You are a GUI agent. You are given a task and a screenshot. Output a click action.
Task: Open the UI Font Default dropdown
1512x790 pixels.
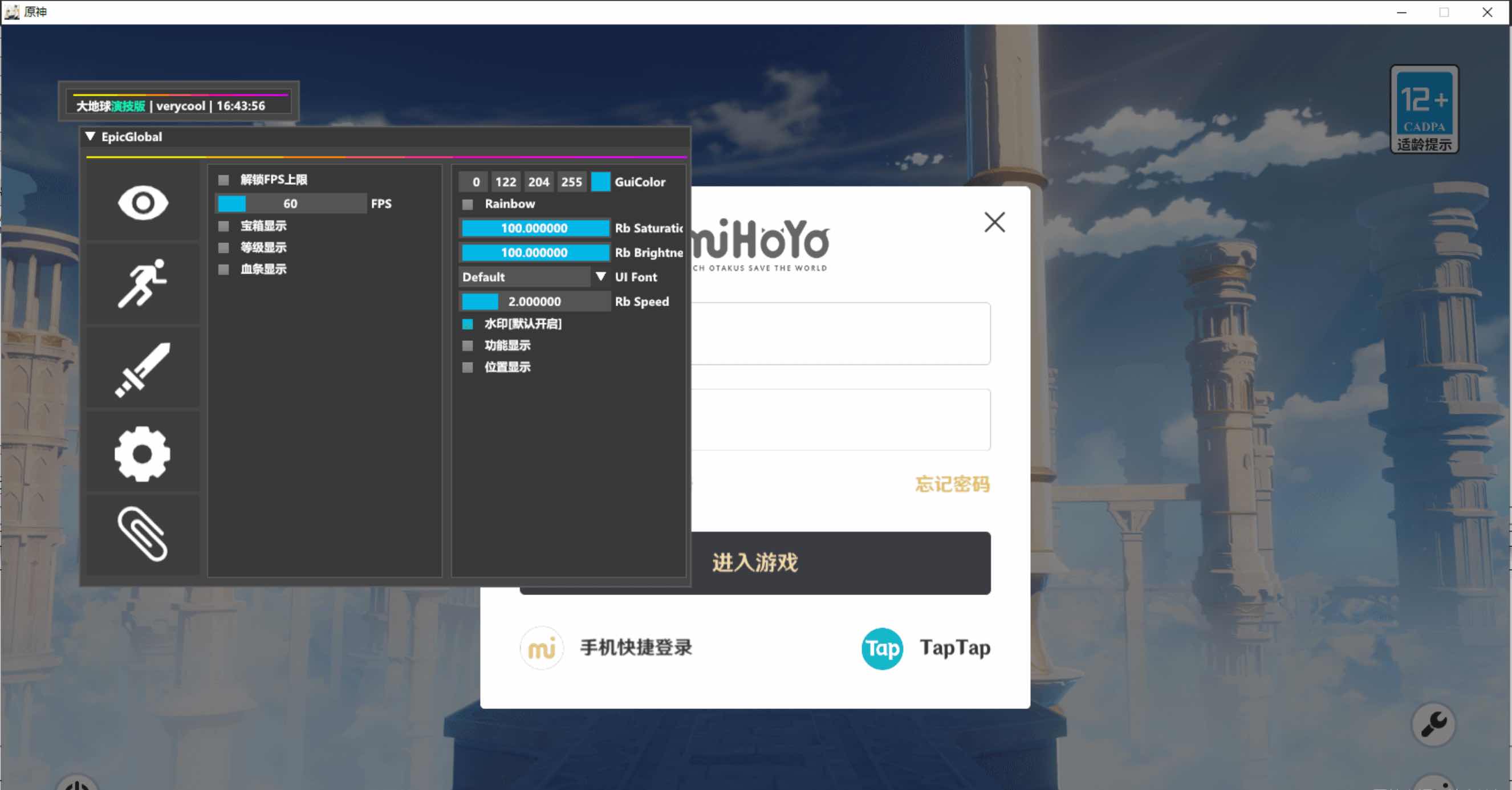tap(535, 277)
